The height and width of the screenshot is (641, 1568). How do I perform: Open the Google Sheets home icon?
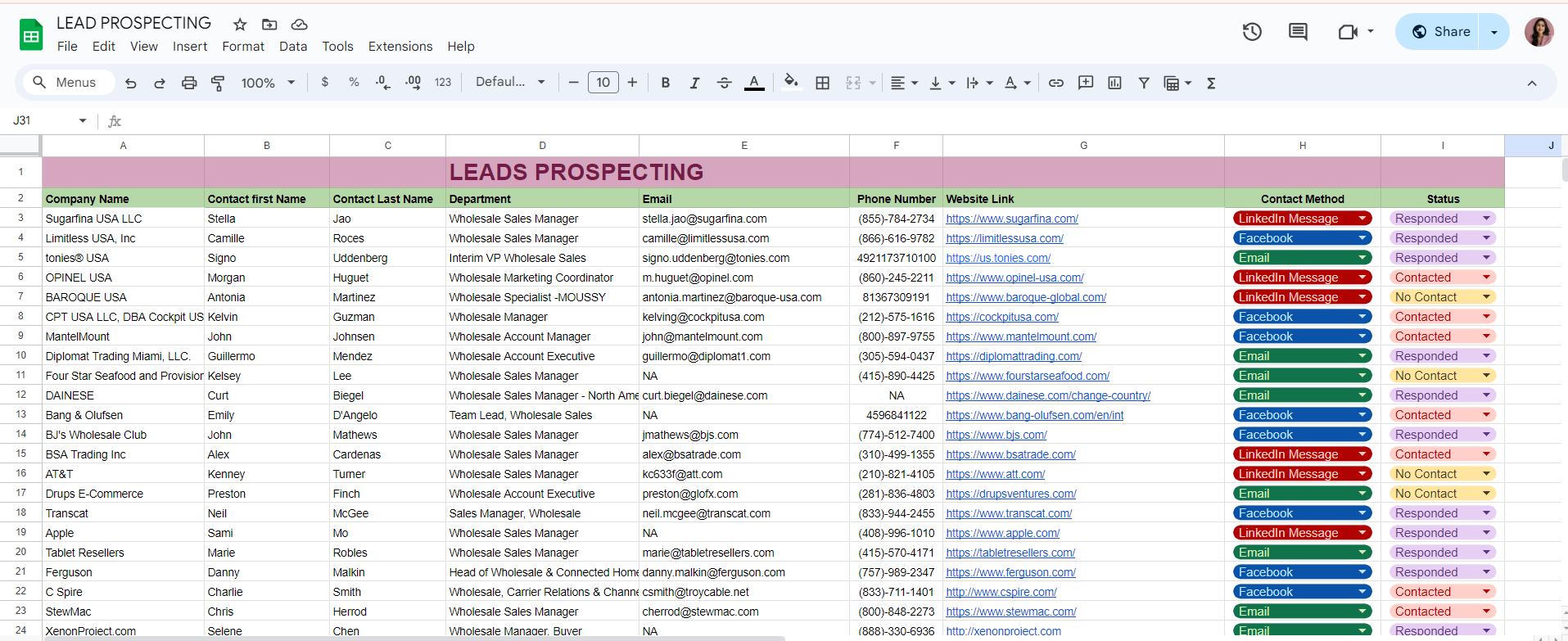[x=31, y=34]
